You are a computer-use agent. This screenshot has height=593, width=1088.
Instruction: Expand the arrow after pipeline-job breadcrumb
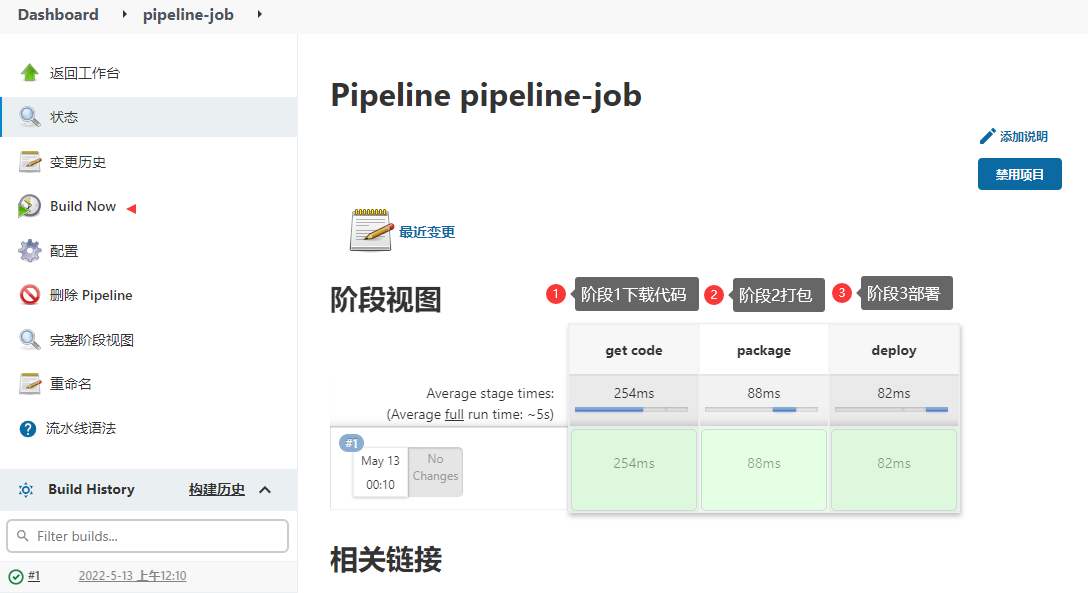pyautogui.click(x=260, y=14)
